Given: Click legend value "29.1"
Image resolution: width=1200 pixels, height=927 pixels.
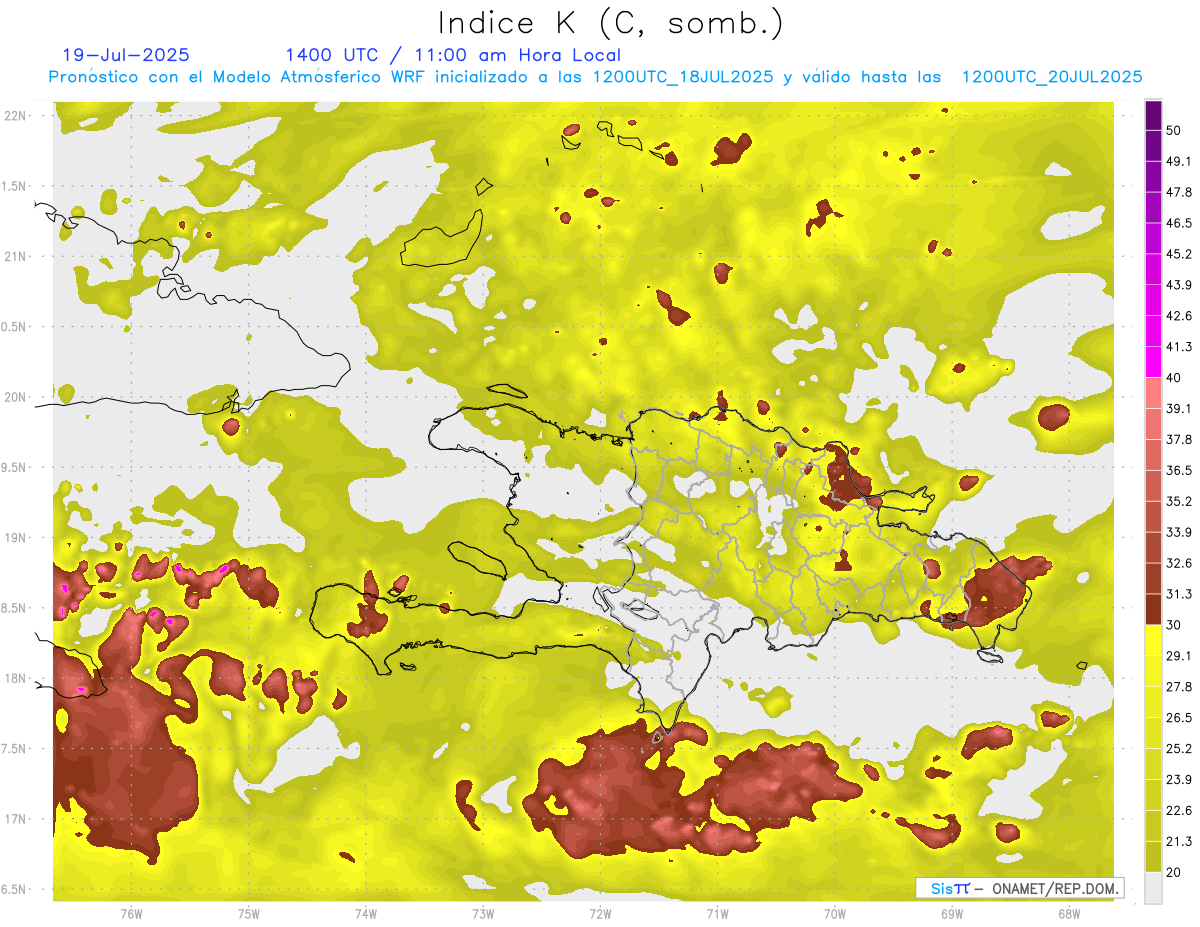Looking at the screenshot, I should click(x=1178, y=656).
